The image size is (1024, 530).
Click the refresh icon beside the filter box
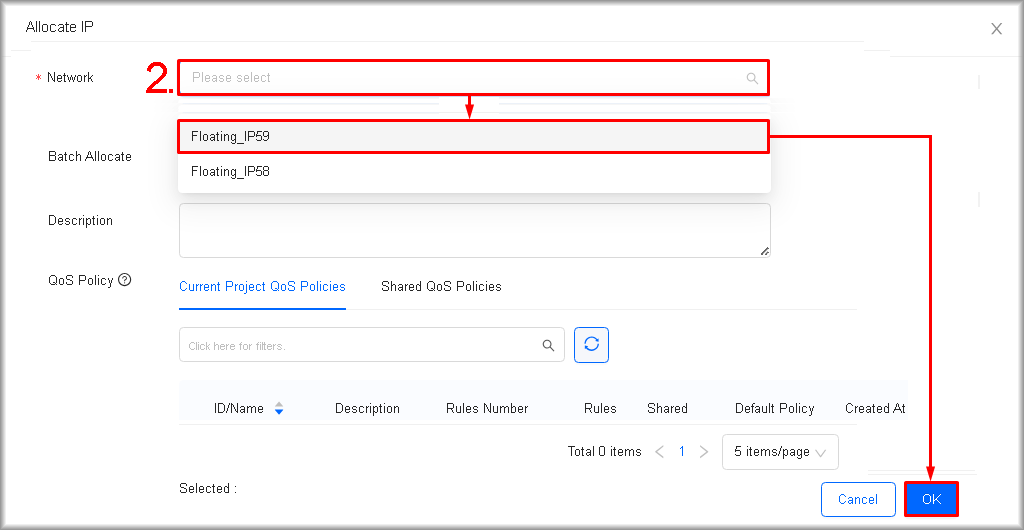(x=591, y=344)
